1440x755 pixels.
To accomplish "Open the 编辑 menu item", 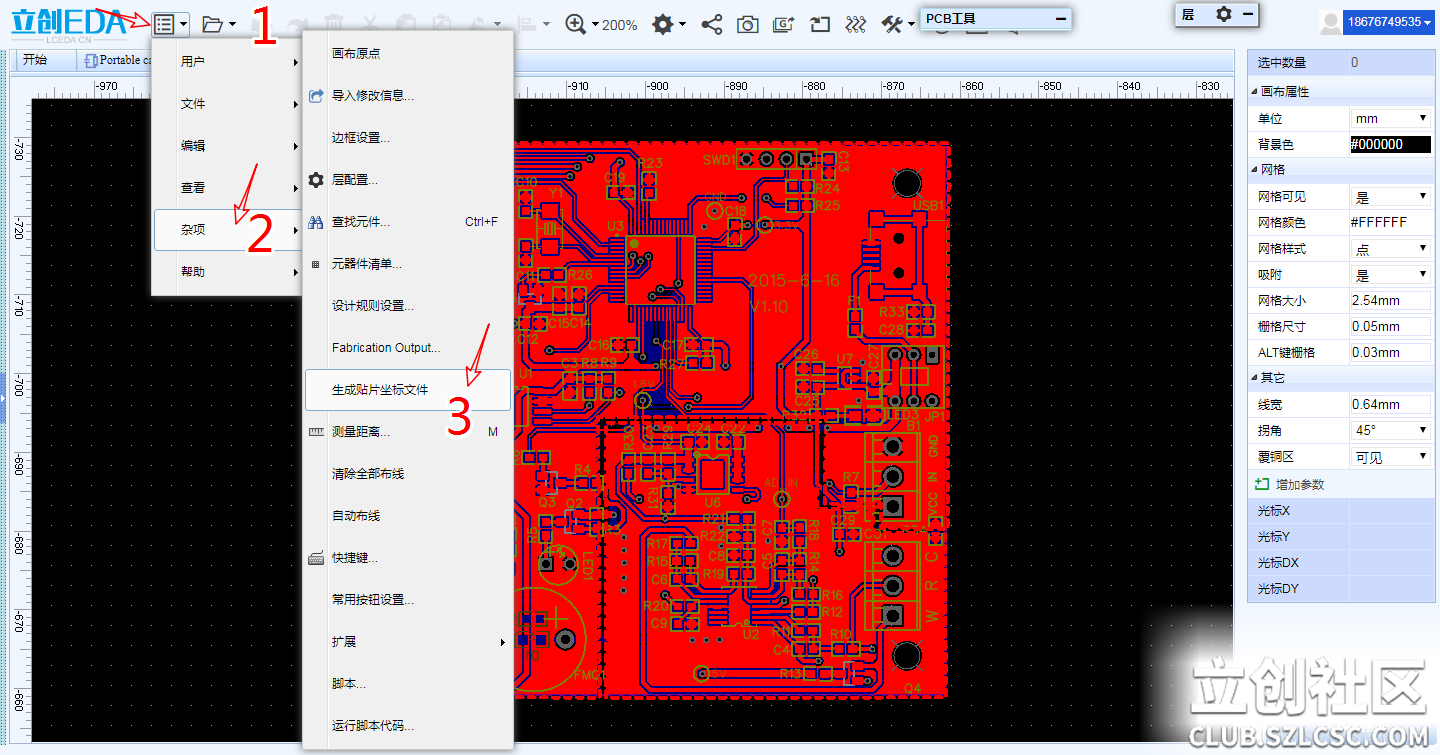I will [228, 146].
